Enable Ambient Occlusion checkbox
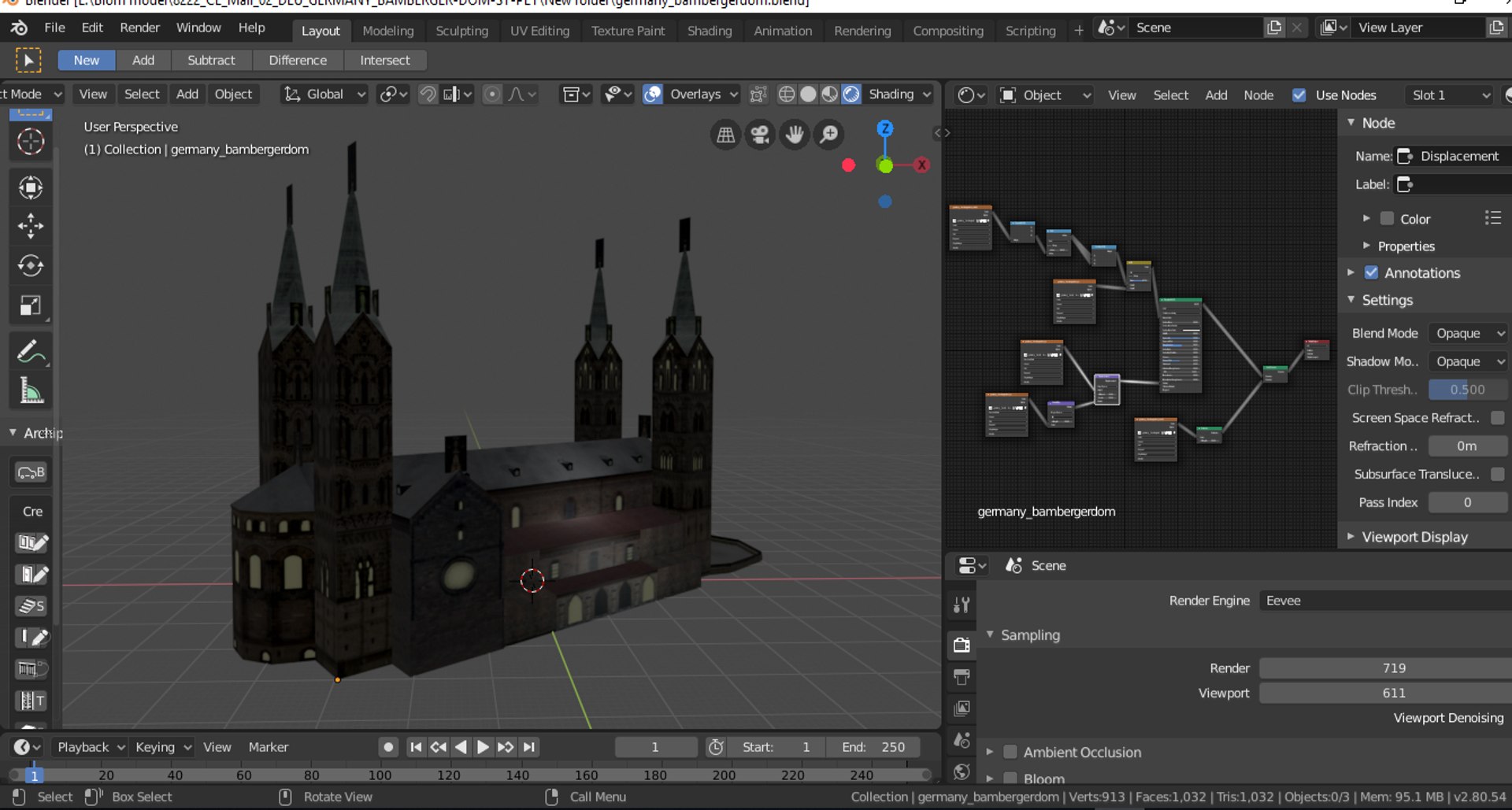This screenshot has width=1512, height=810. tap(1010, 753)
